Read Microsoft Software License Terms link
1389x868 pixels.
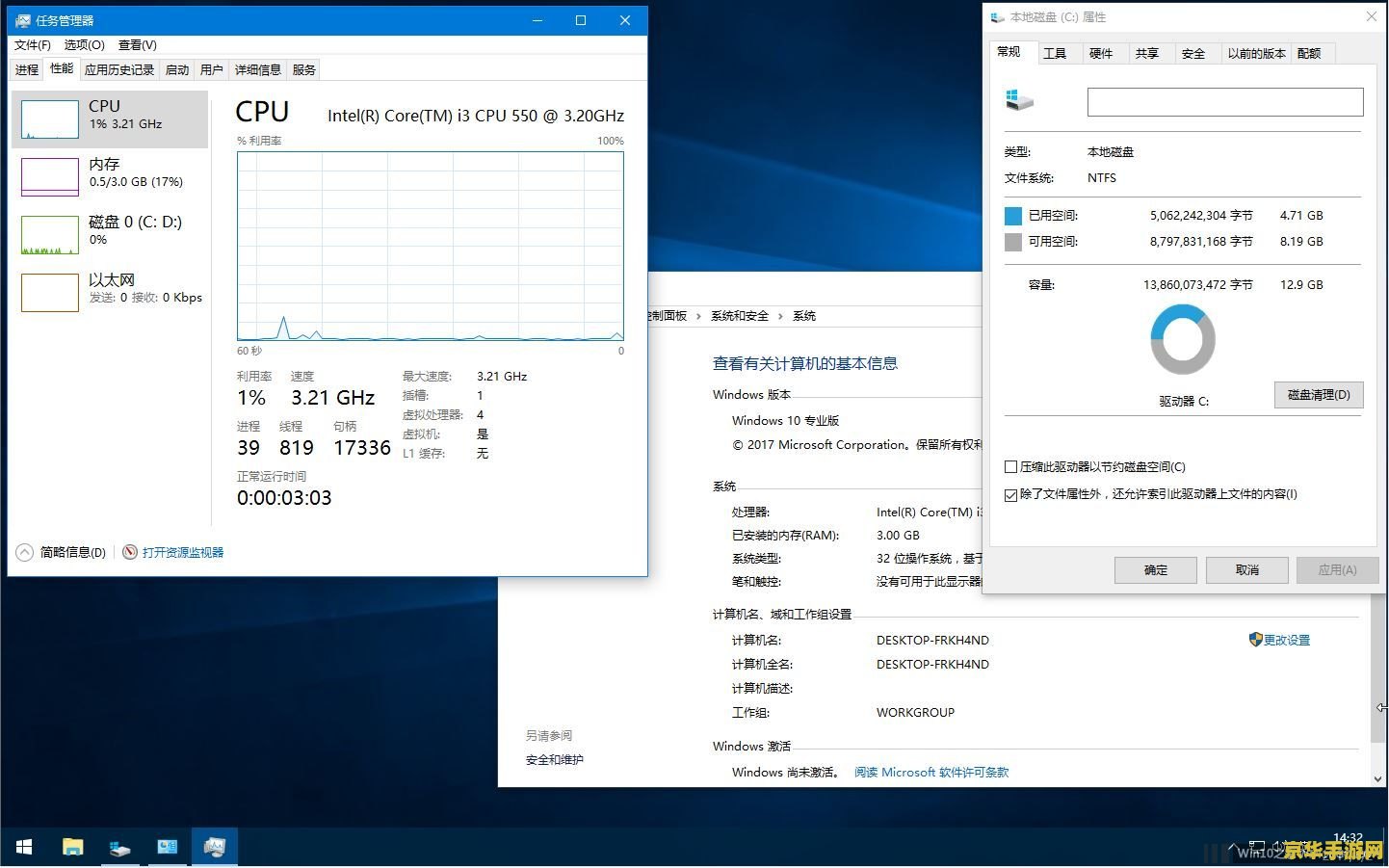pyautogui.click(x=931, y=773)
